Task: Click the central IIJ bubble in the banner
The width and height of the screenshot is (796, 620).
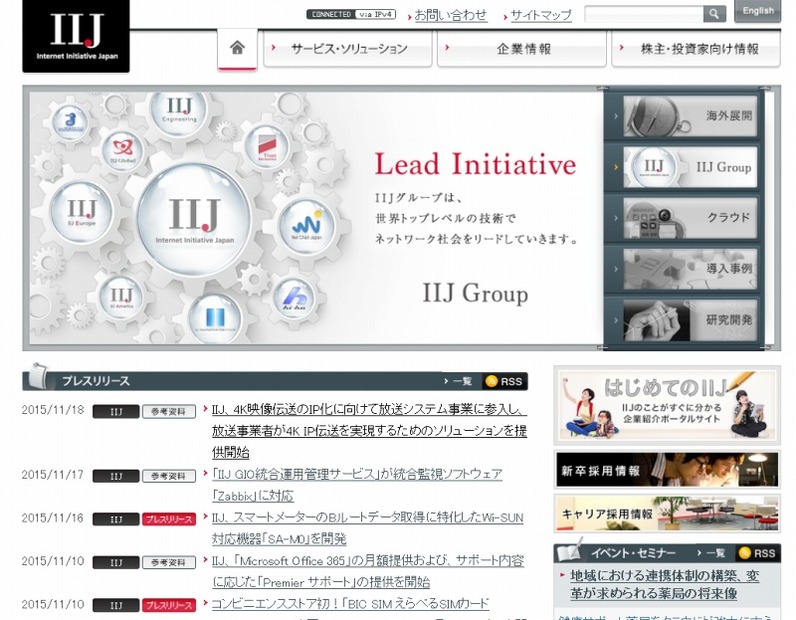Action: pyautogui.click(x=194, y=220)
